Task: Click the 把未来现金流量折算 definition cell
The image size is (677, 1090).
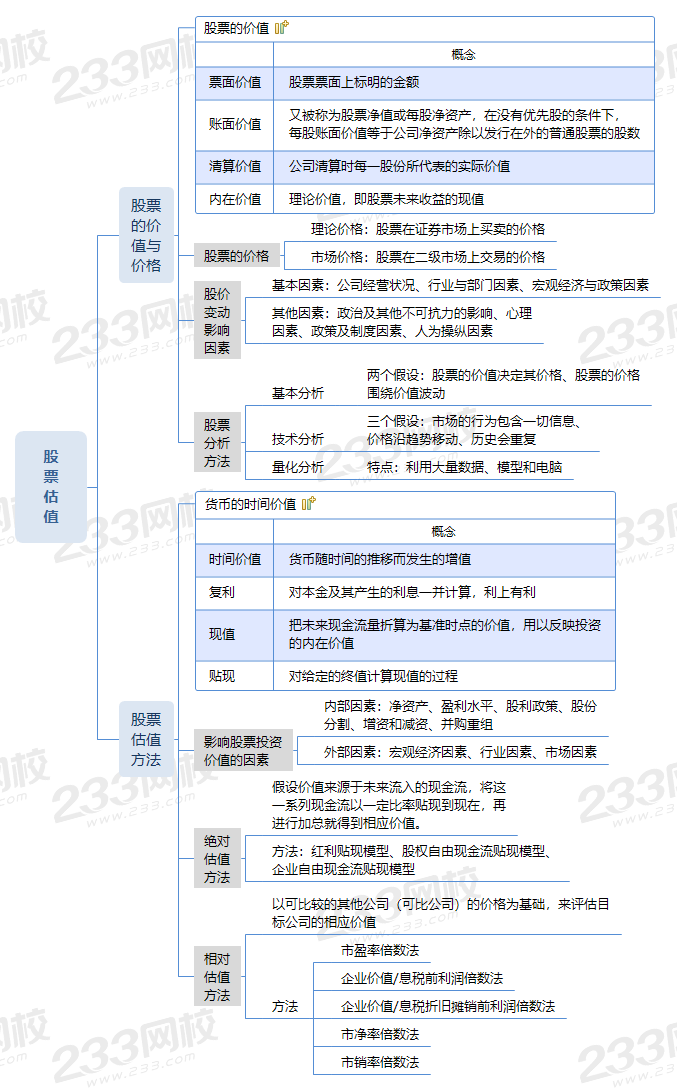Action: point(444,634)
